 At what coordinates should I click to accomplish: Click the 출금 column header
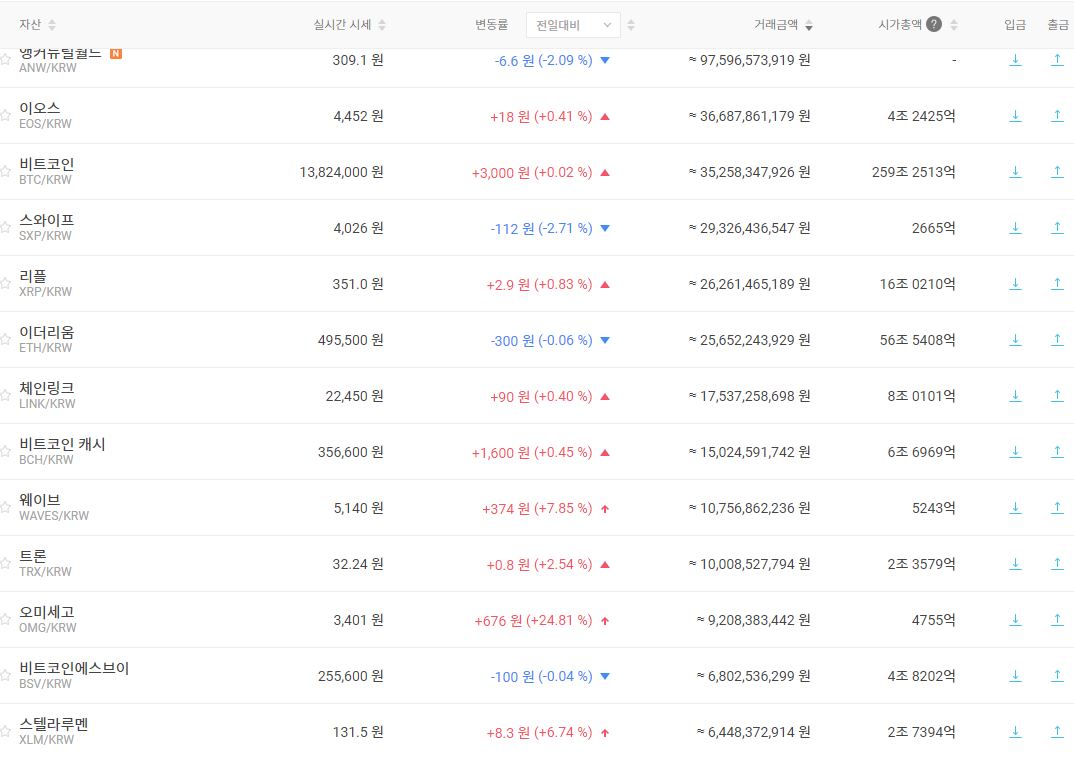[x=1058, y=25]
